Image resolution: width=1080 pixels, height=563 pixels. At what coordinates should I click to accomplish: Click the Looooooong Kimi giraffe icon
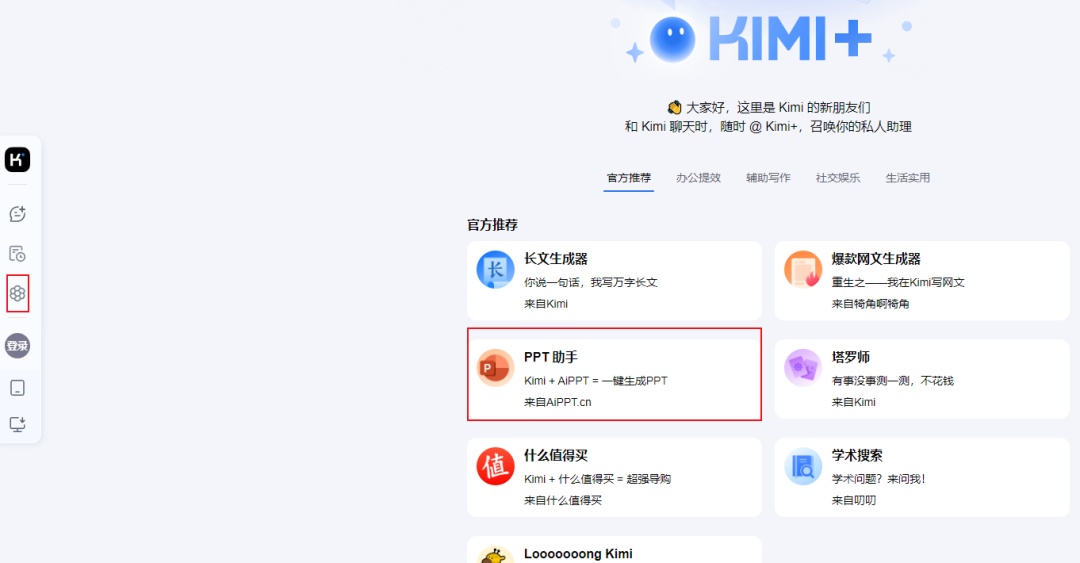[x=495, y=555]
